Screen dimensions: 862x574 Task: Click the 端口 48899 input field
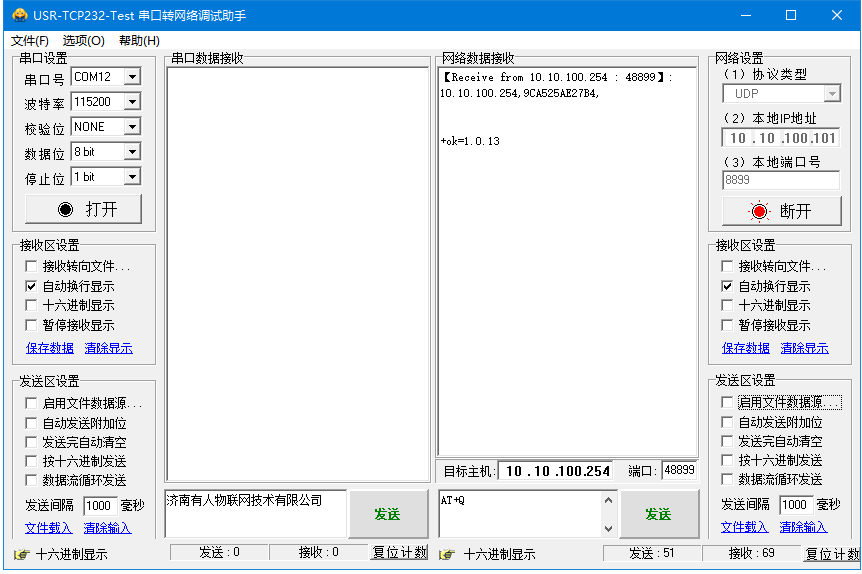point(679,470)
